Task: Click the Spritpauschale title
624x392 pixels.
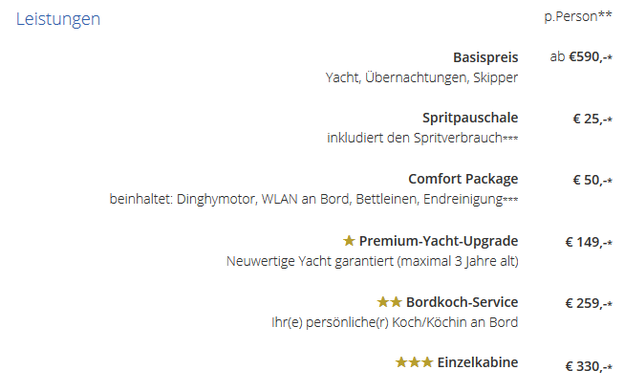Action: click(470, 118)
